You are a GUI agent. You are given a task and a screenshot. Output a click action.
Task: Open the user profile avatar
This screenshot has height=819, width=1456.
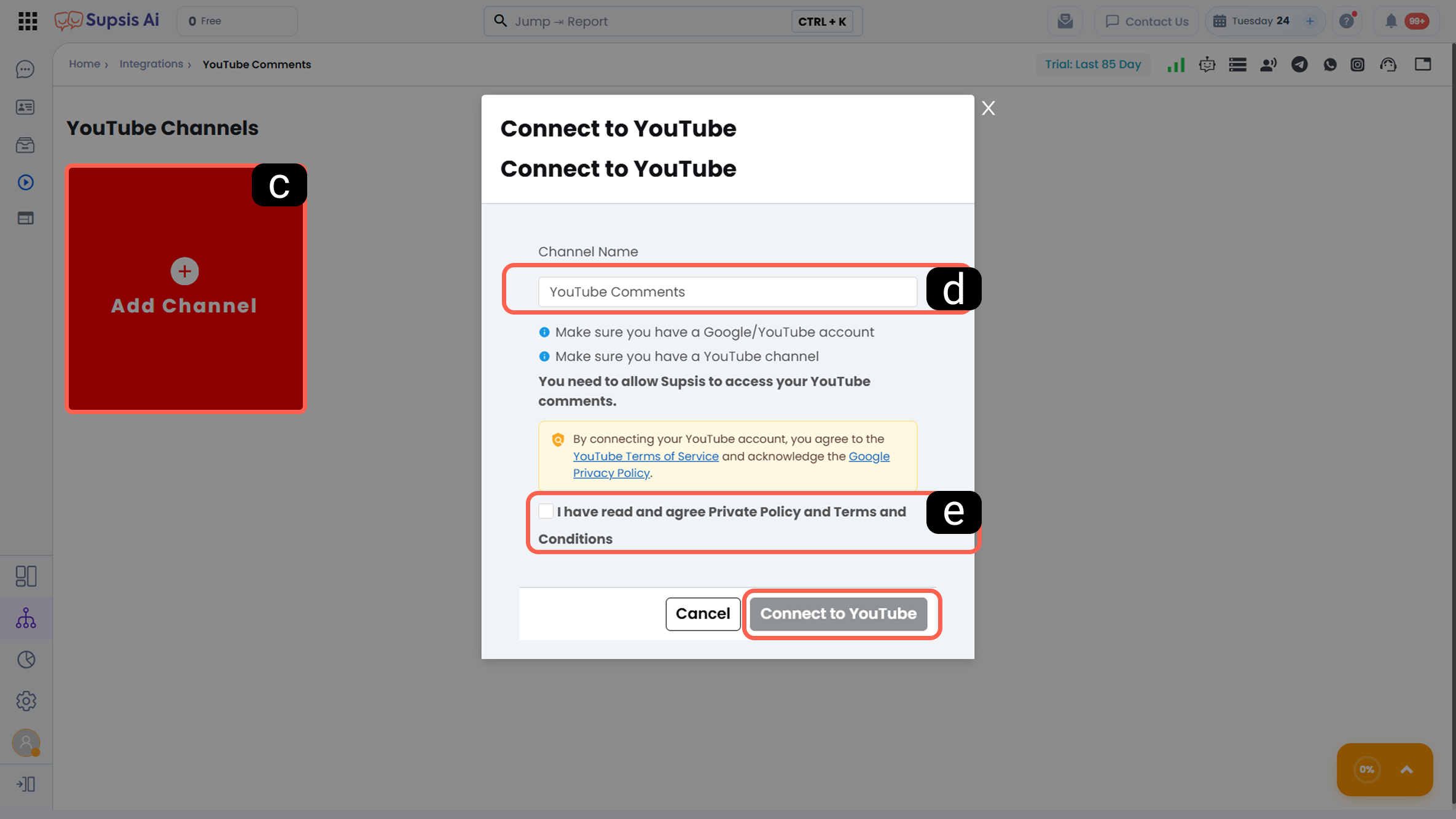26,743
